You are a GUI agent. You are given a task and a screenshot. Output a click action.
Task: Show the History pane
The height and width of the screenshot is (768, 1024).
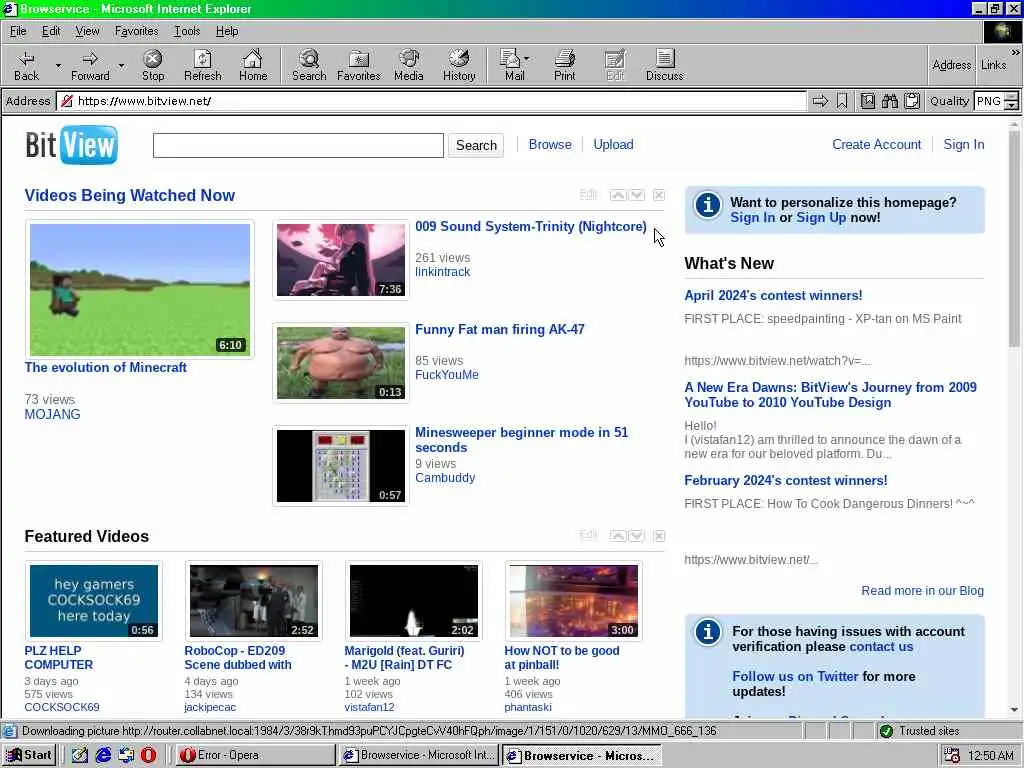coord(459,65)
